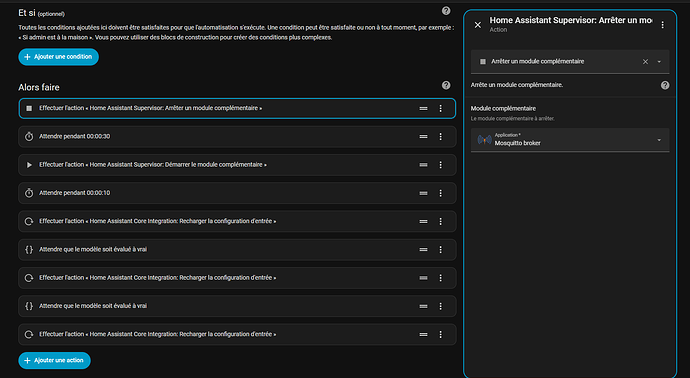Grab drag handle of "Attendre pendant 00:00:30" row
This screenshot has width=690, height=378.
[x=423, y=137]
